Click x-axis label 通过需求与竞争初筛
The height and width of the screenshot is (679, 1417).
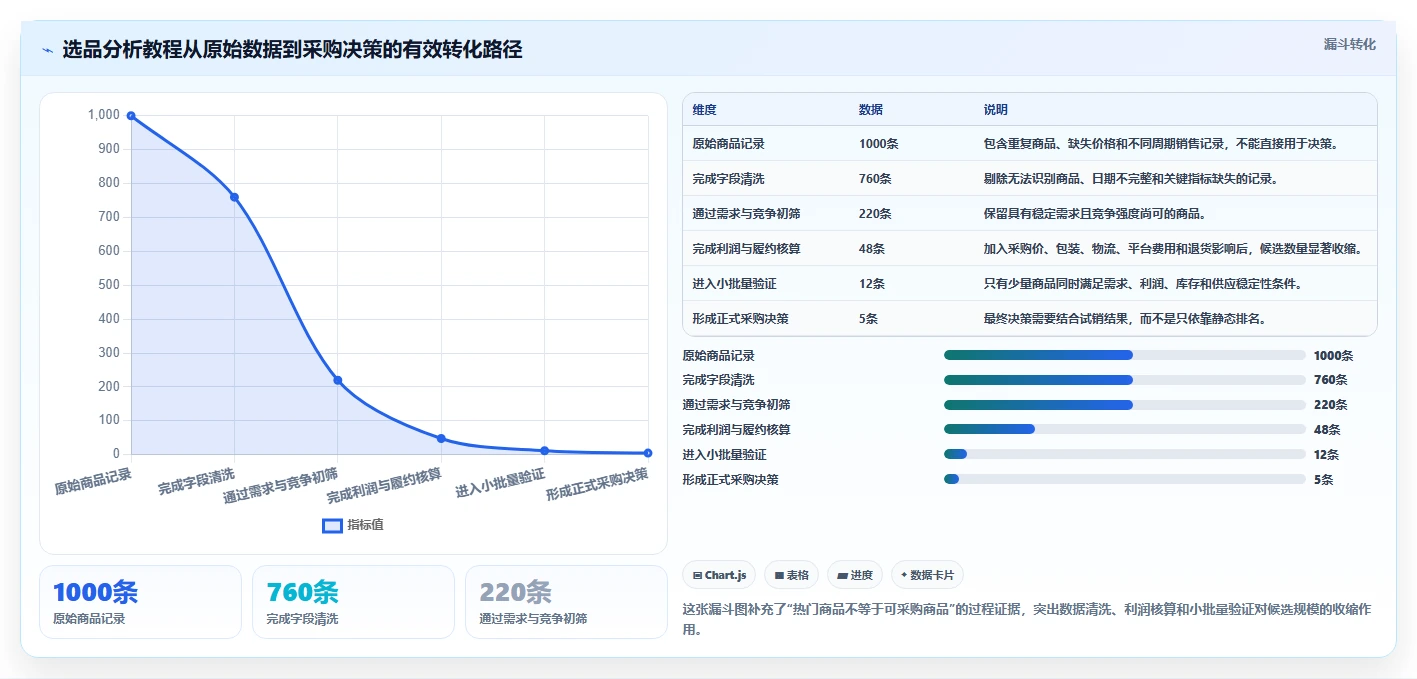coord(280,485)
